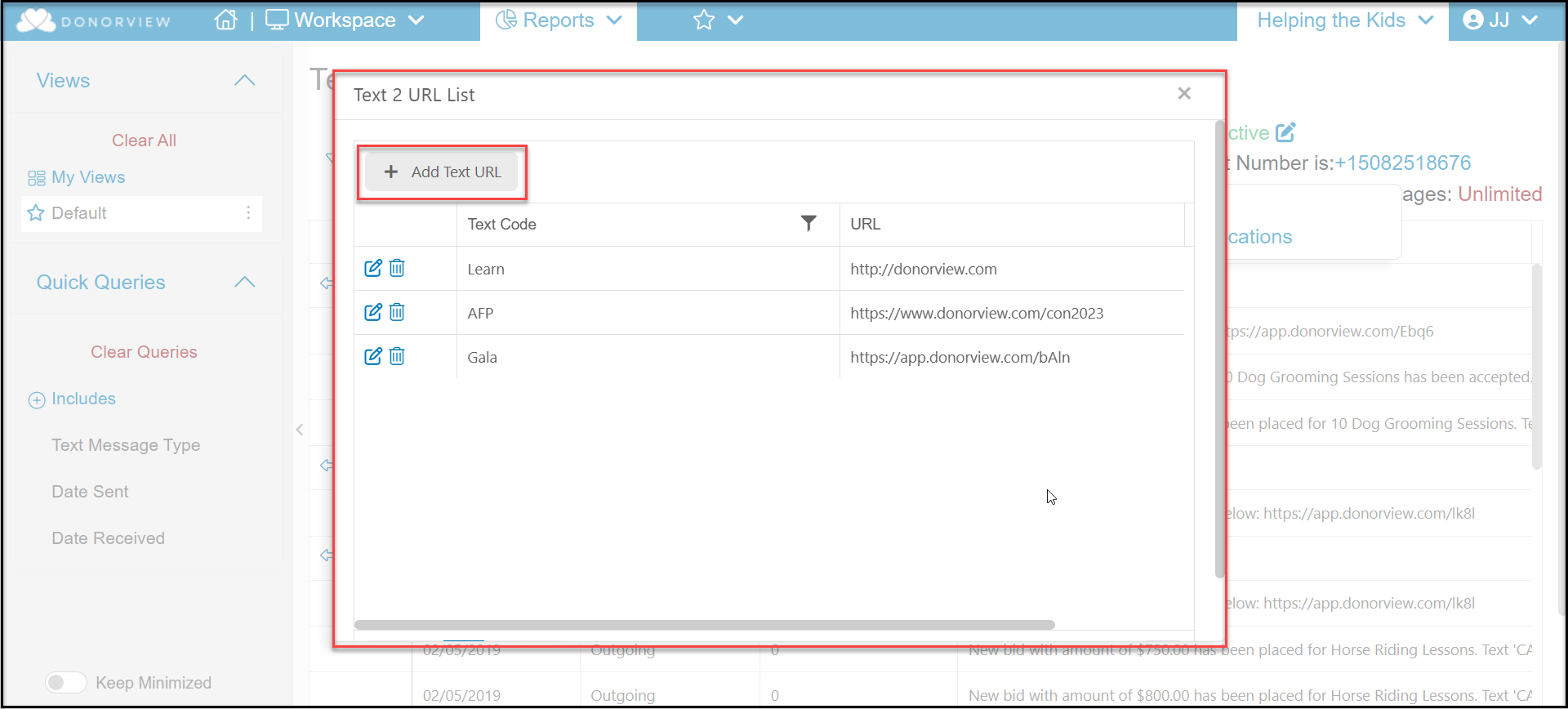Screen dimensions: 1568x709
Task: Click the dialog vertical scrollbar
Action: pyautogui.click(x=1219, y=349)
